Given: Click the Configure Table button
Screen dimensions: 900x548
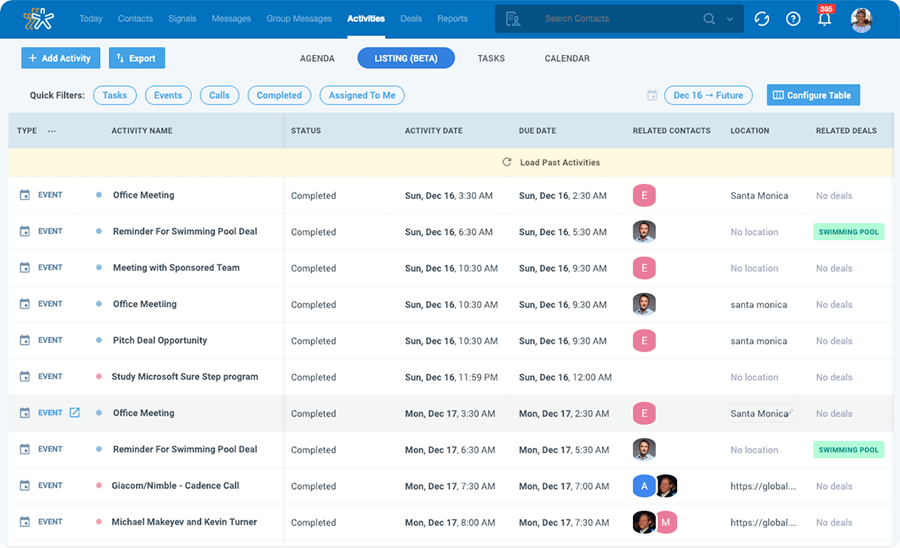Looking at the screenshot, I should [813, 95].
